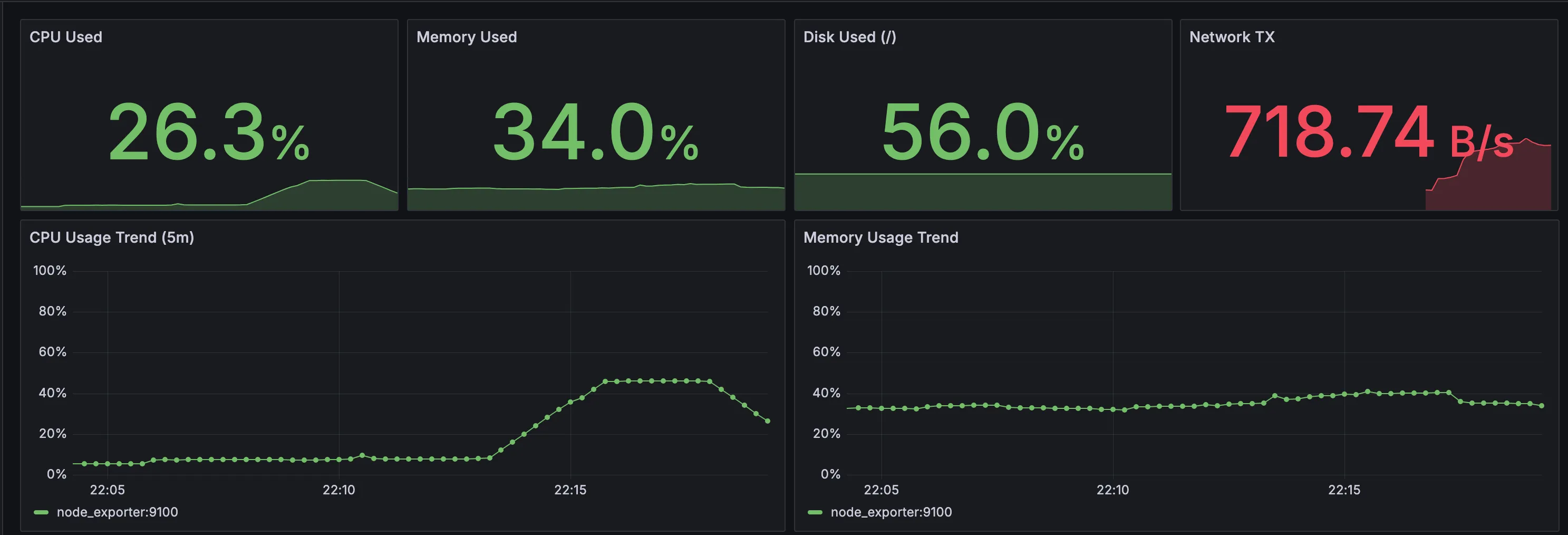Open the Memory Usage Trend panel menu
The image size is (1568, 535).
pos(881,237)
